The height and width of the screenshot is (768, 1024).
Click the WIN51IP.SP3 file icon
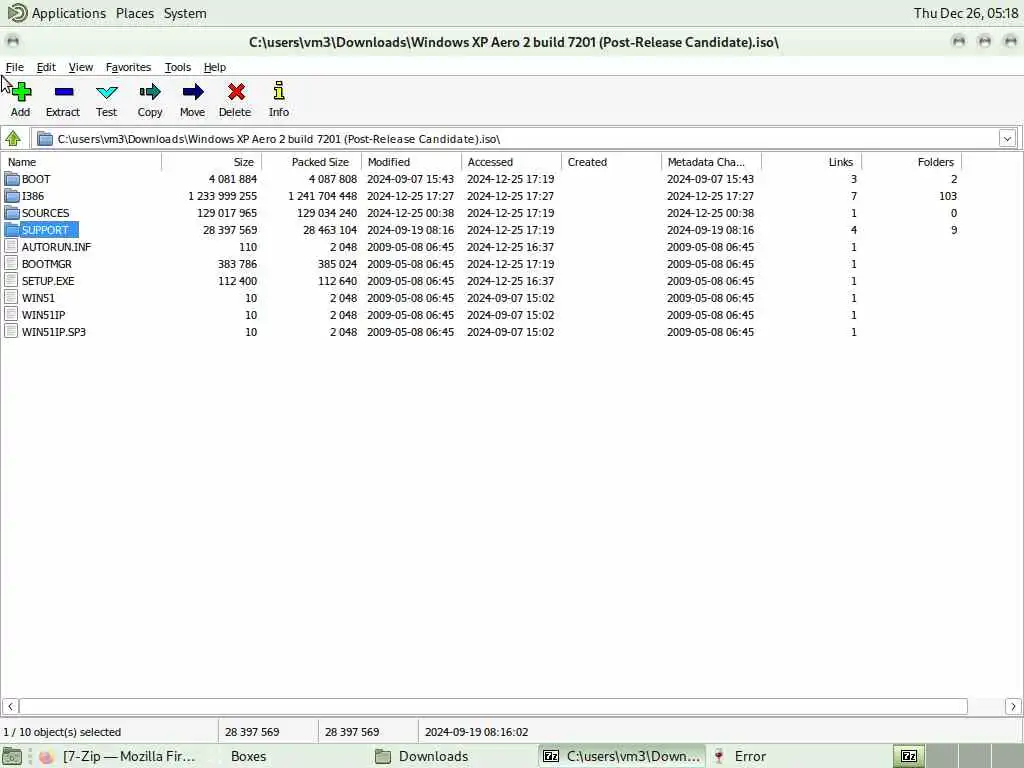click(11, 331)
